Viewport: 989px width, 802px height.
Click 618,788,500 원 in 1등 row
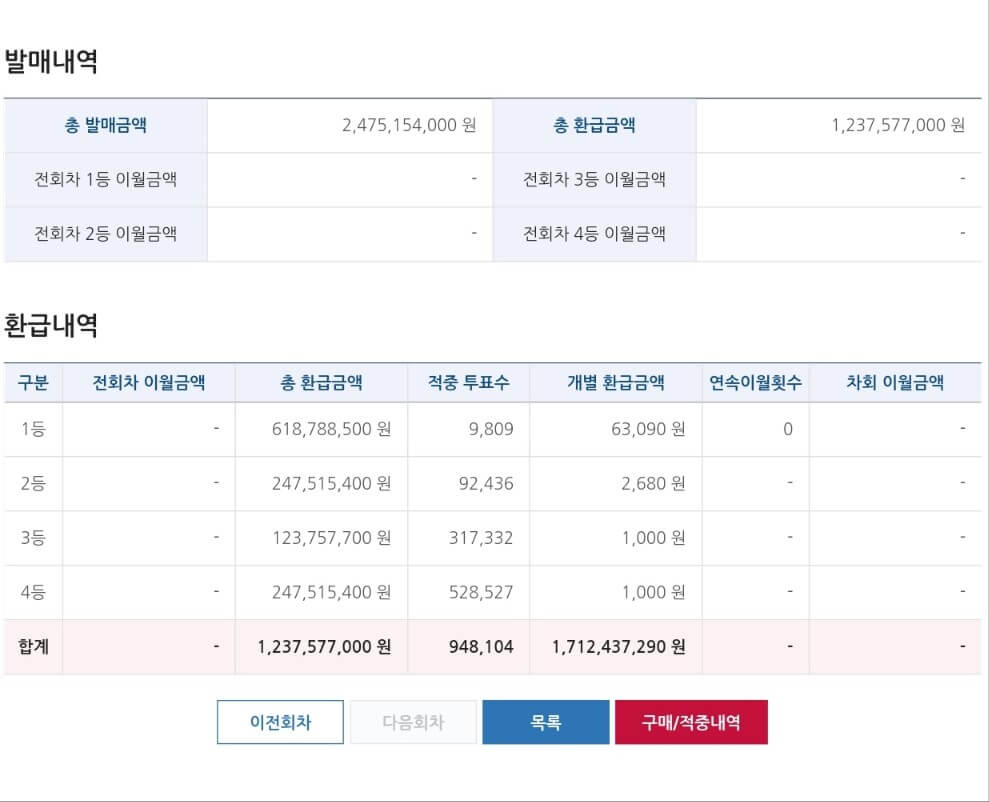(331, 429)
